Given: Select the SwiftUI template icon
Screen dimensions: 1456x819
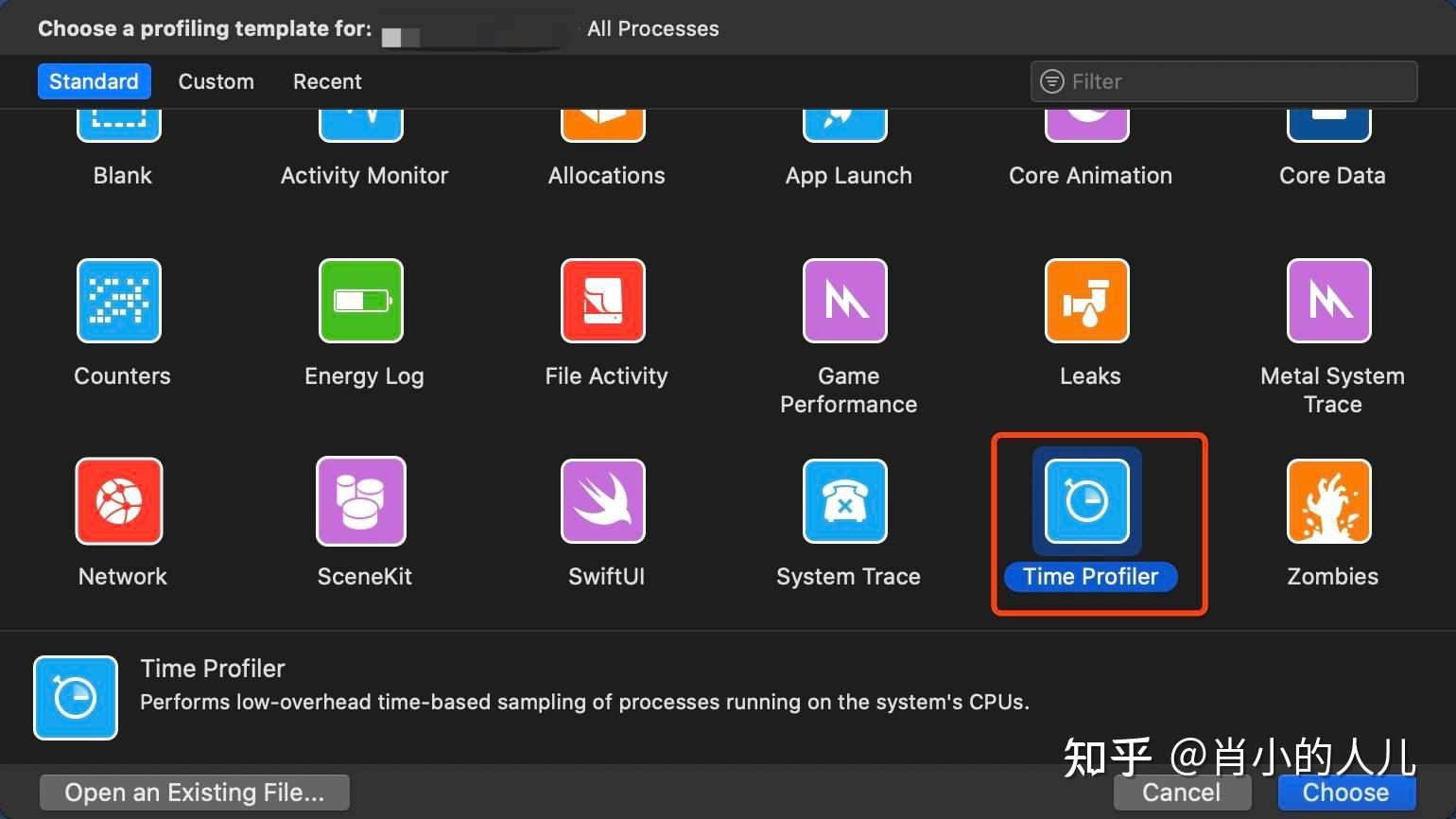Looking at the screenshot, I should [603, 501].
